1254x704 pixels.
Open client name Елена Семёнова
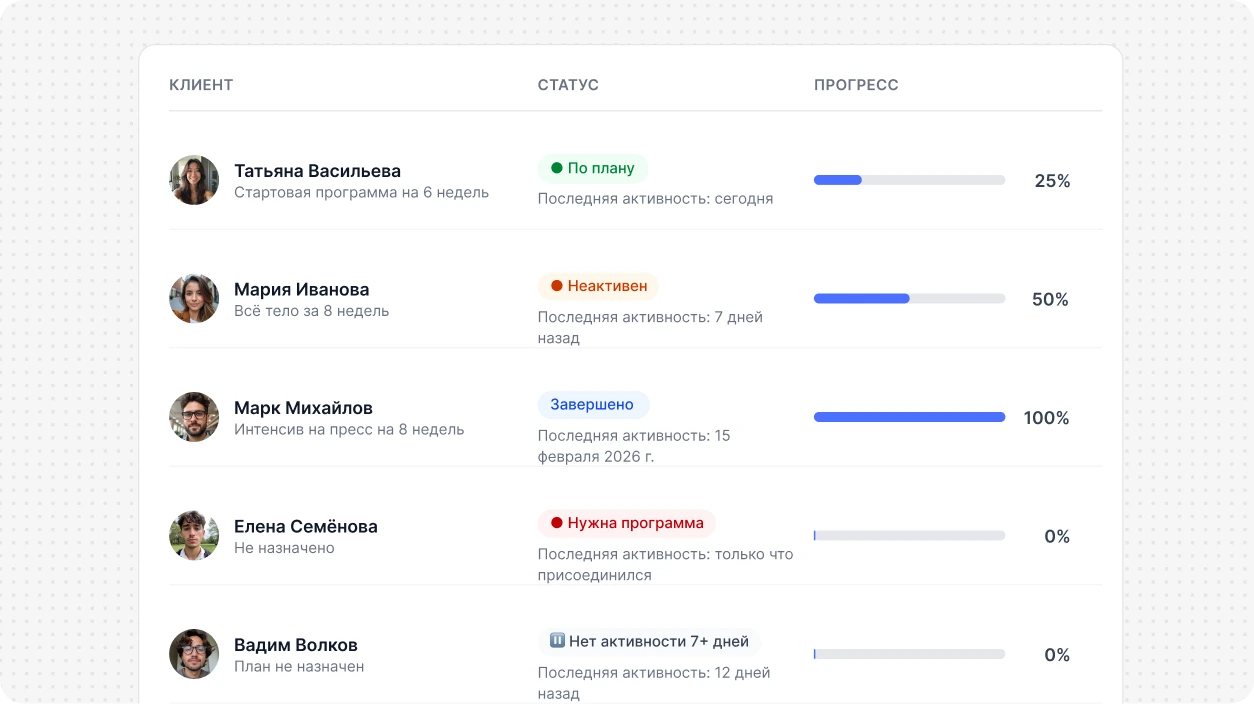(x=306, y=526)
